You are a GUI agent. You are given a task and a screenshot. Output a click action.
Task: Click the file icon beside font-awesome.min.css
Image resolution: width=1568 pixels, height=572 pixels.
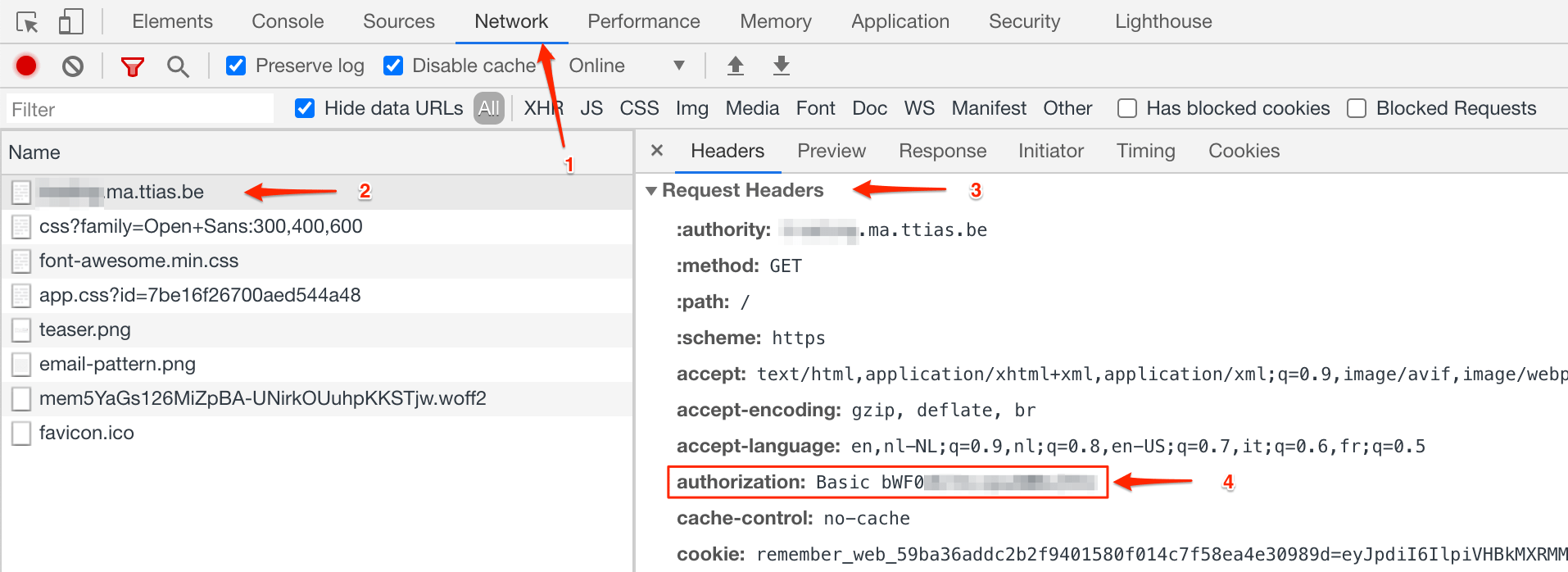[21, 261]
